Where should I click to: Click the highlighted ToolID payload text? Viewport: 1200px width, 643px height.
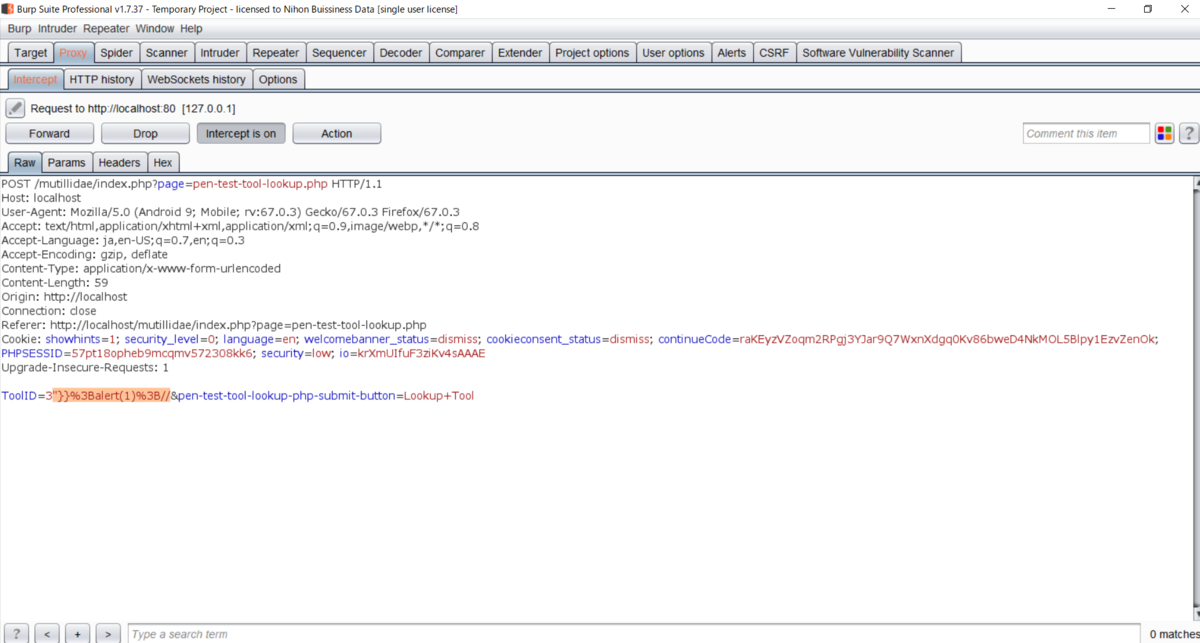click(x=112, y=396)
